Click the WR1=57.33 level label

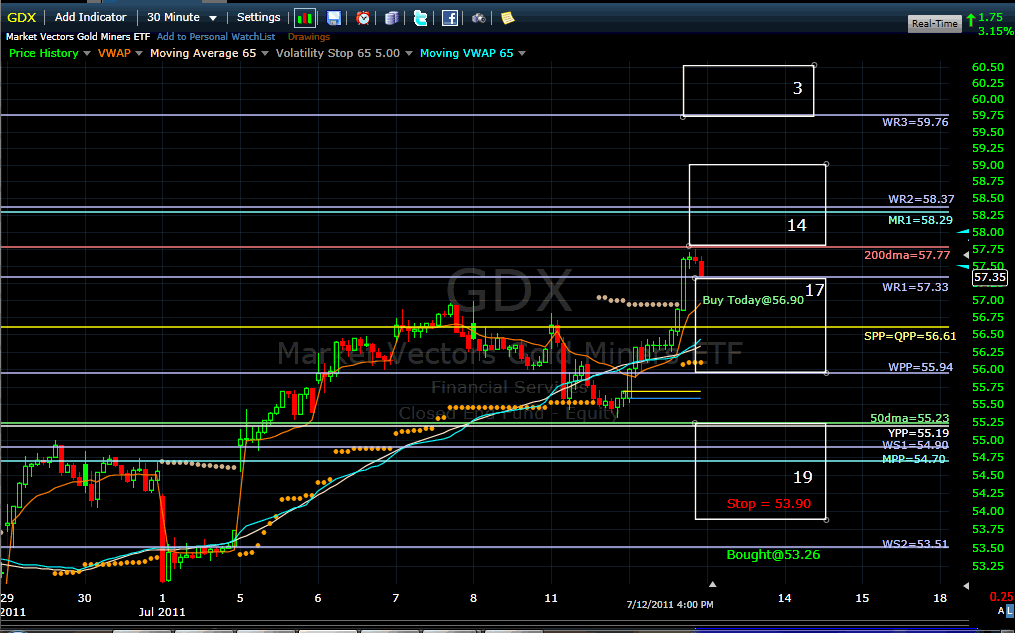coord(915,287)
